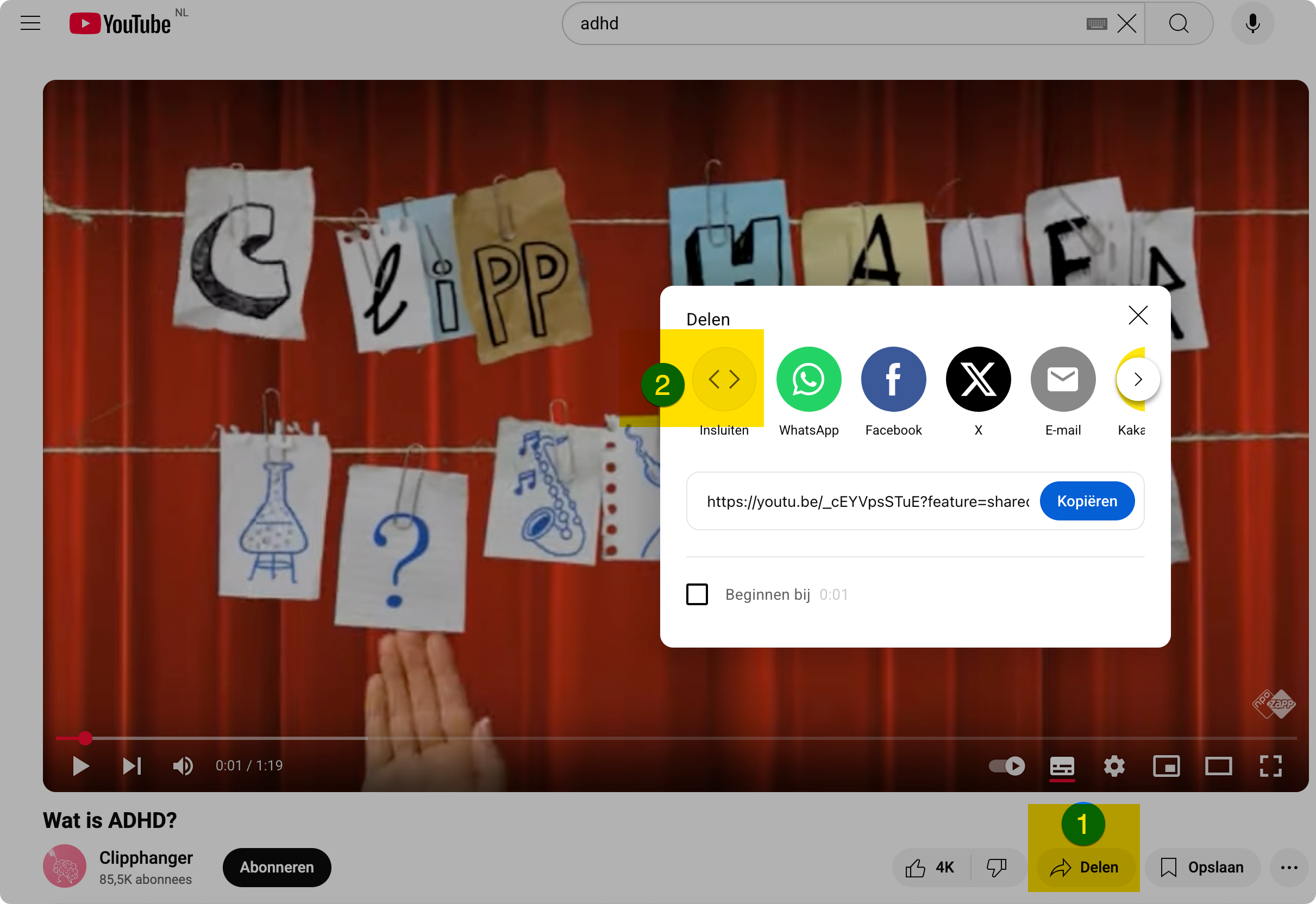Viewport: 1316px width, 904px height.
Task: Open the Clipphanger channel avatar
Action: click(65, 865)
